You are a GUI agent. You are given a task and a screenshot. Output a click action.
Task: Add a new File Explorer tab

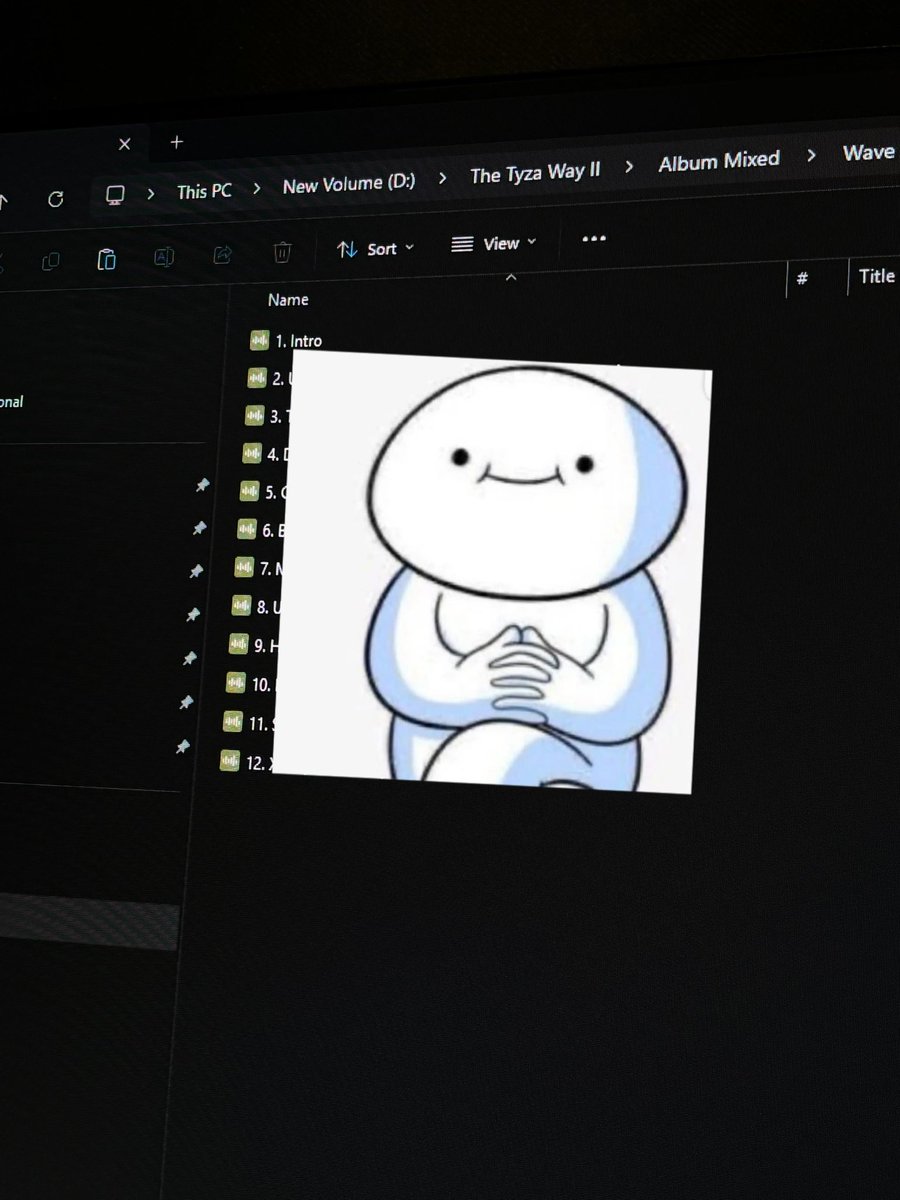177,142
